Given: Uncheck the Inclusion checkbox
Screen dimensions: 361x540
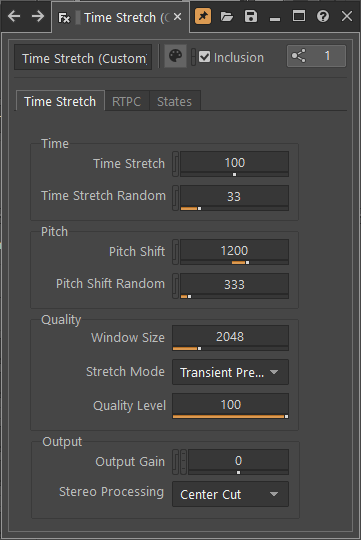Looking at the screenshot, I should coord(205,57).
